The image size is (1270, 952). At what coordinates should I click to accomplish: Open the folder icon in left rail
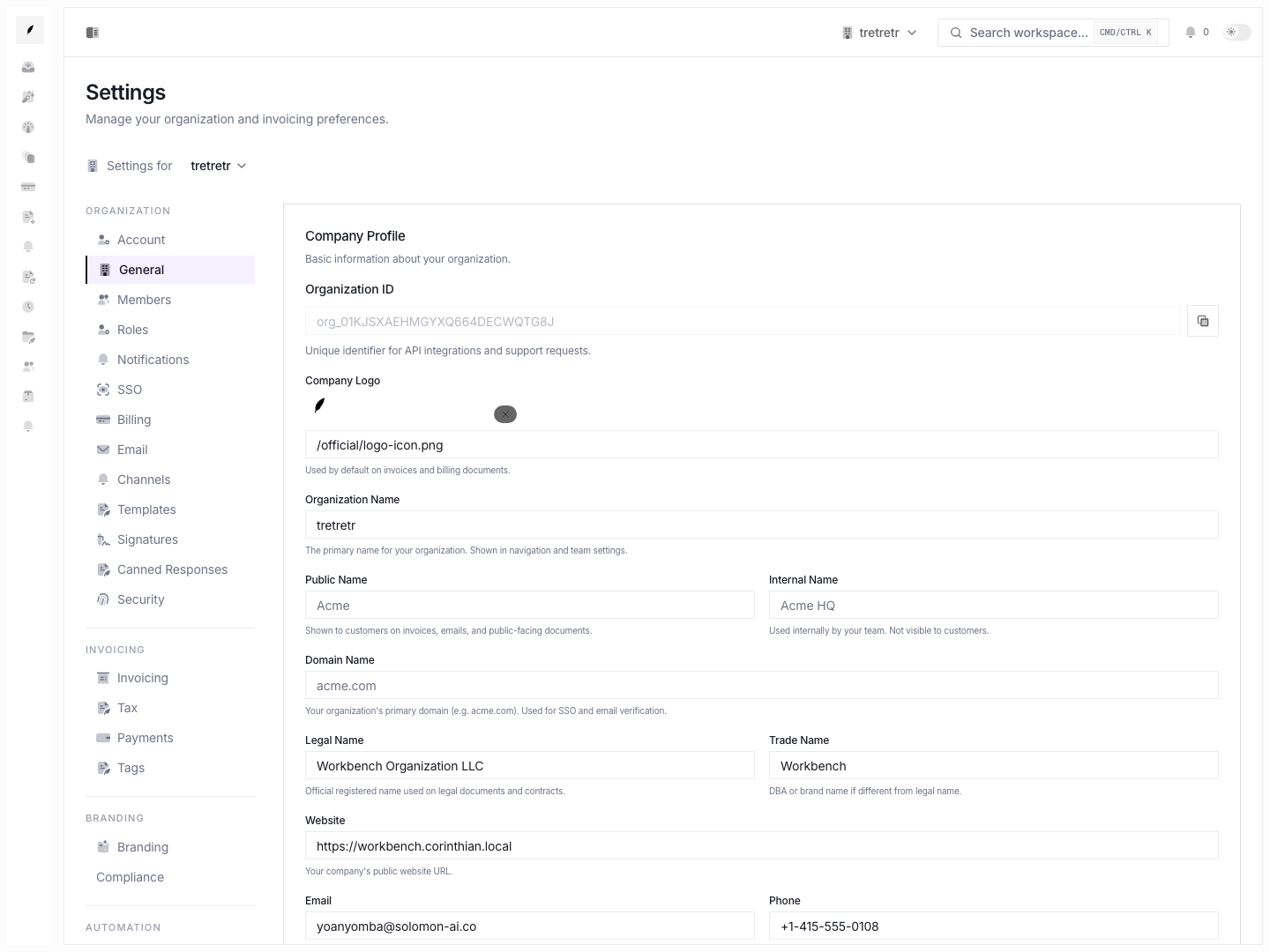point(28,337)
